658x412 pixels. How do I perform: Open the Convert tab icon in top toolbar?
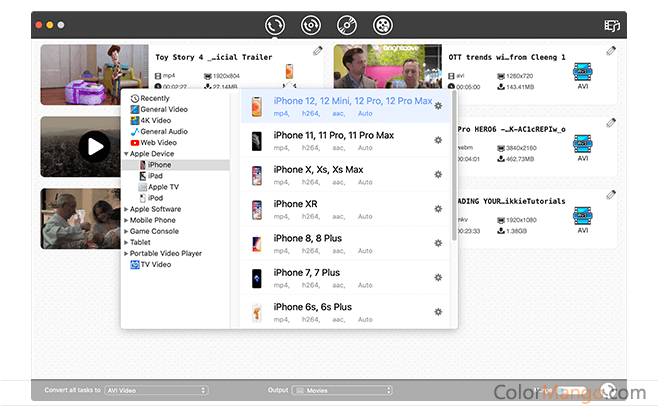(x=274, y=25)
